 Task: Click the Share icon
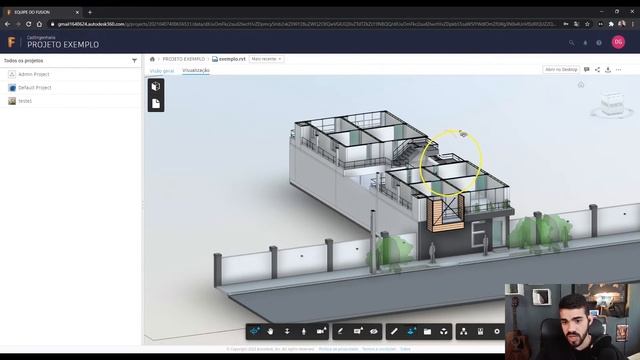pyautogui.click(x=597, y=70)
